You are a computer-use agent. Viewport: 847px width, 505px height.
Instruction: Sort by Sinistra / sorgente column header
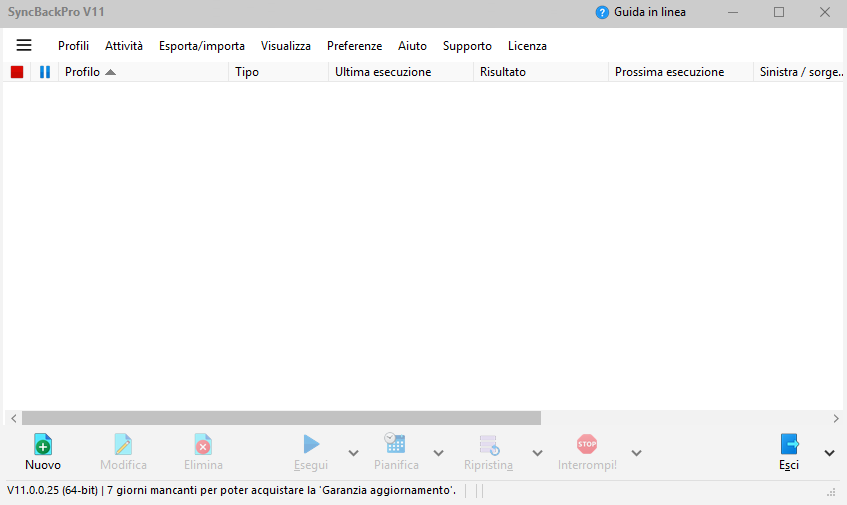point(799,72)
